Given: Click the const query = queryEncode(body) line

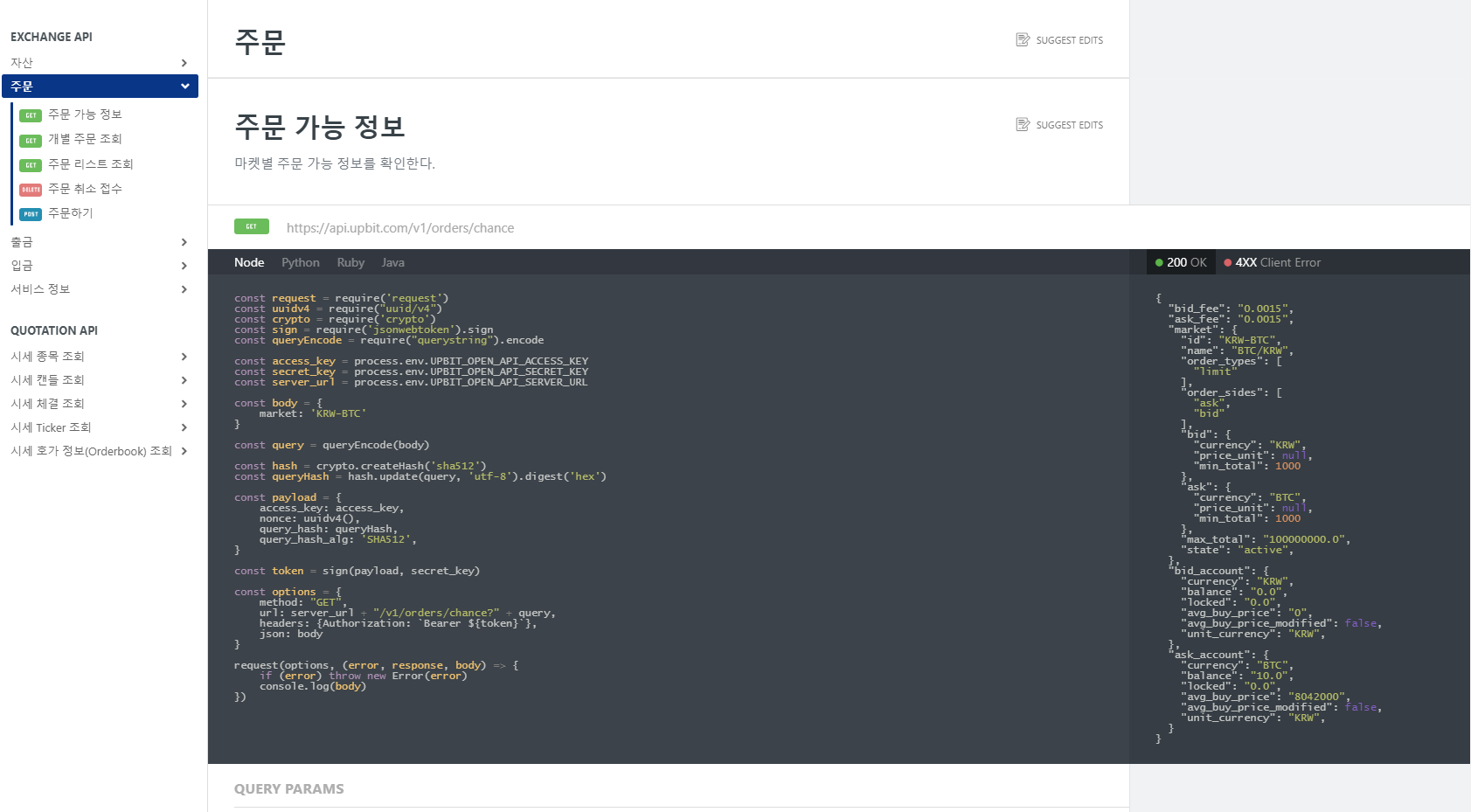Looking at the screenshot, I should click(x=331, y=445).
